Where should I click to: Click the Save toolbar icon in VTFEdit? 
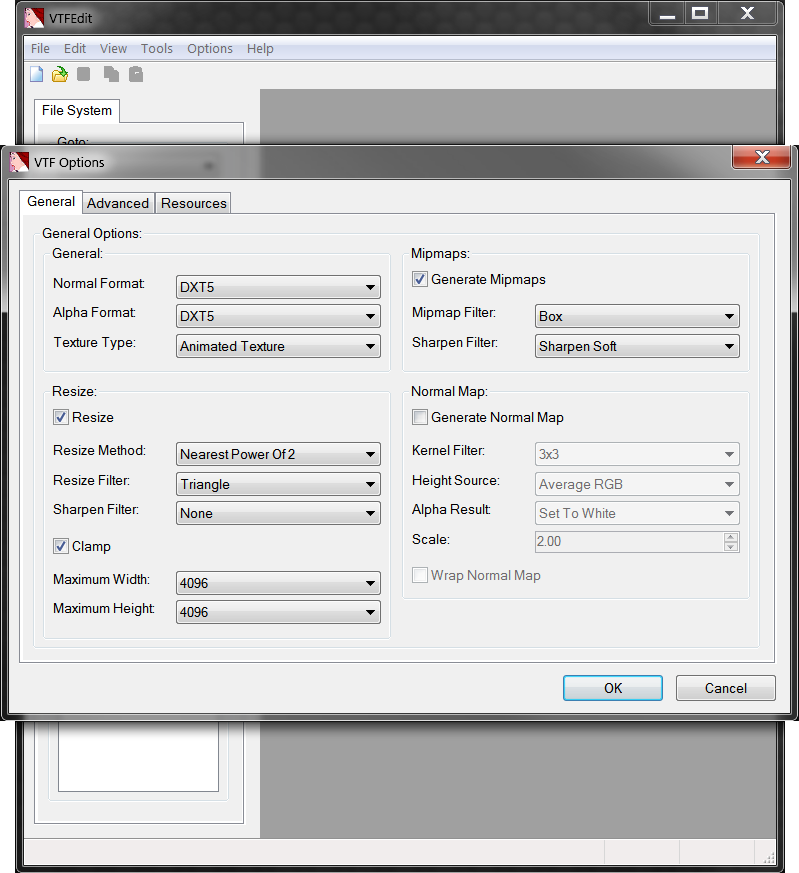[84, 74]
